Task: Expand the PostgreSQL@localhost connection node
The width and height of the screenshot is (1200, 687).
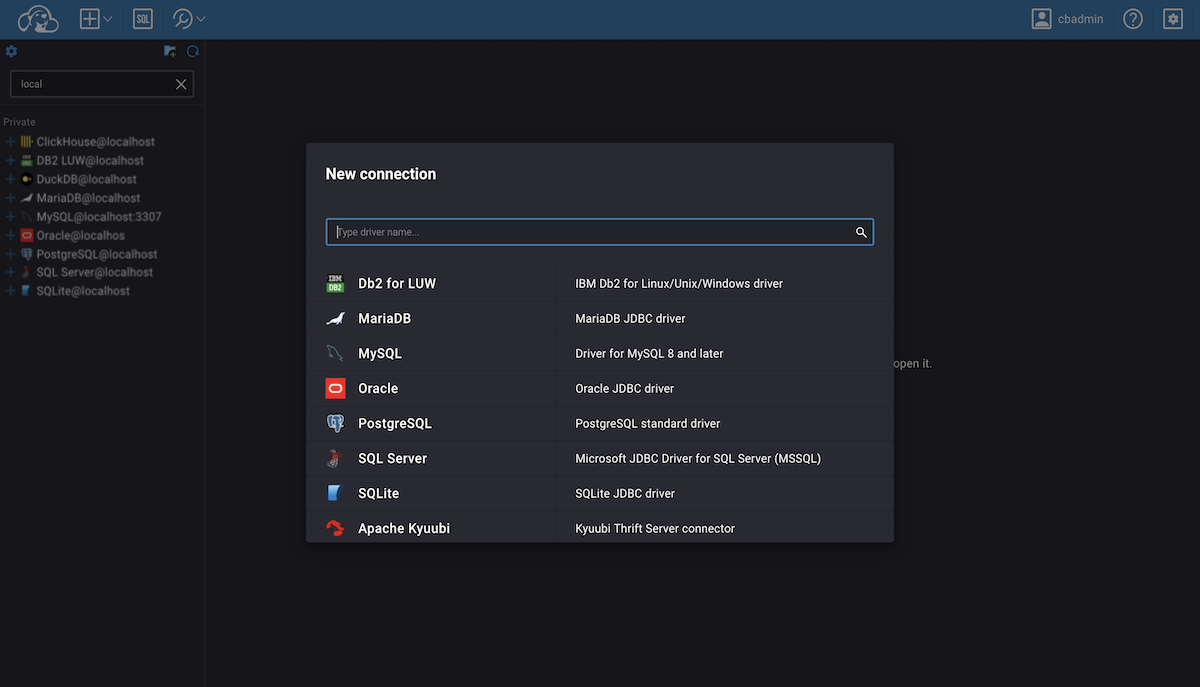Action: pos(11,254)
